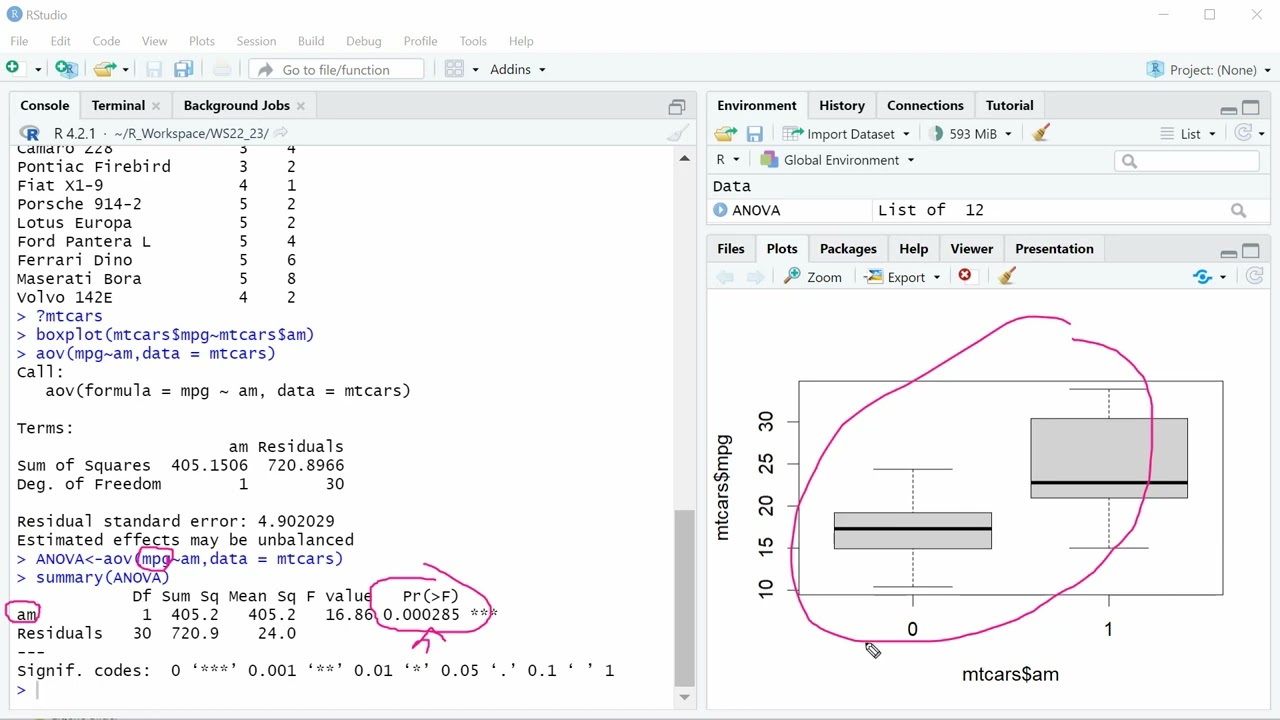Switch to the Viewer tab
This screenshot has height=720, width=1280.
972,249
